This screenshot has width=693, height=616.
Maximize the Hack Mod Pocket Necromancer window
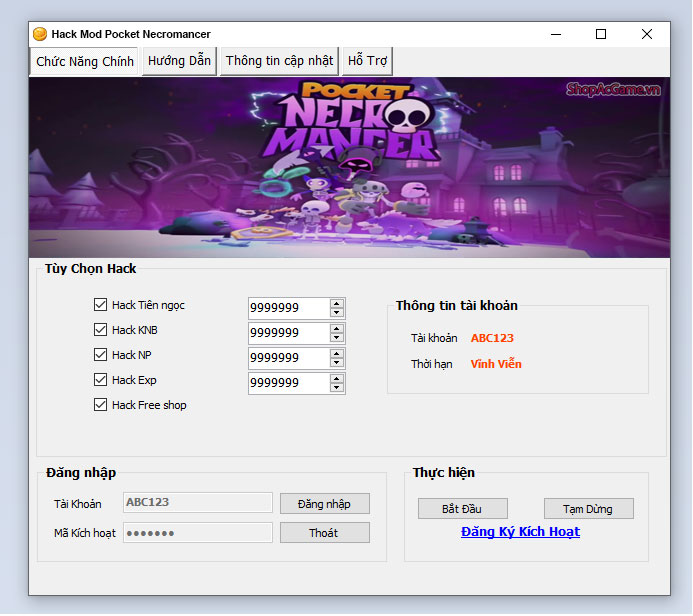coord(601,34)
